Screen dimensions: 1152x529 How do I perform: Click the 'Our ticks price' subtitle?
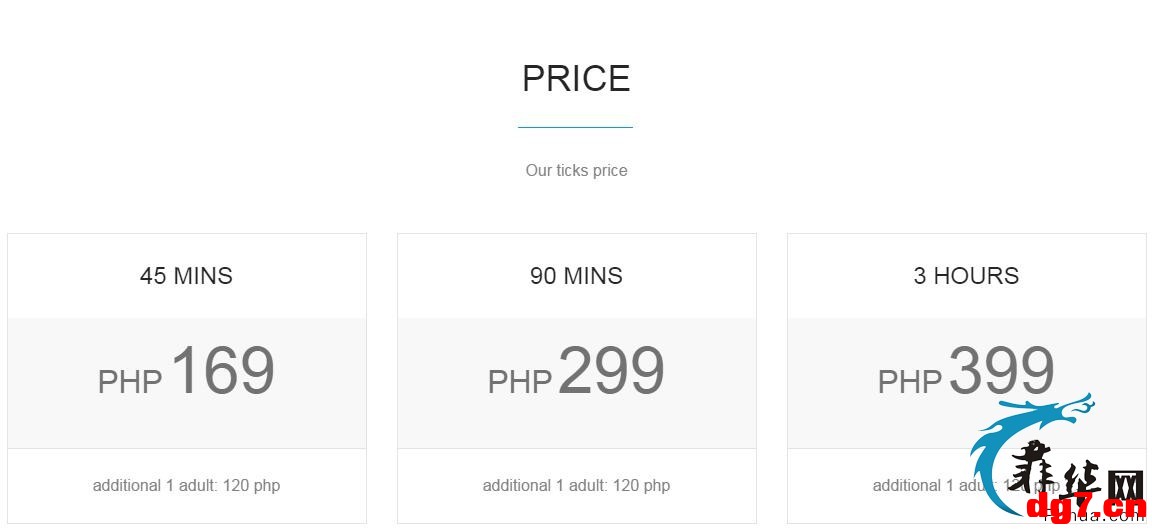click(x=576, y=170)
